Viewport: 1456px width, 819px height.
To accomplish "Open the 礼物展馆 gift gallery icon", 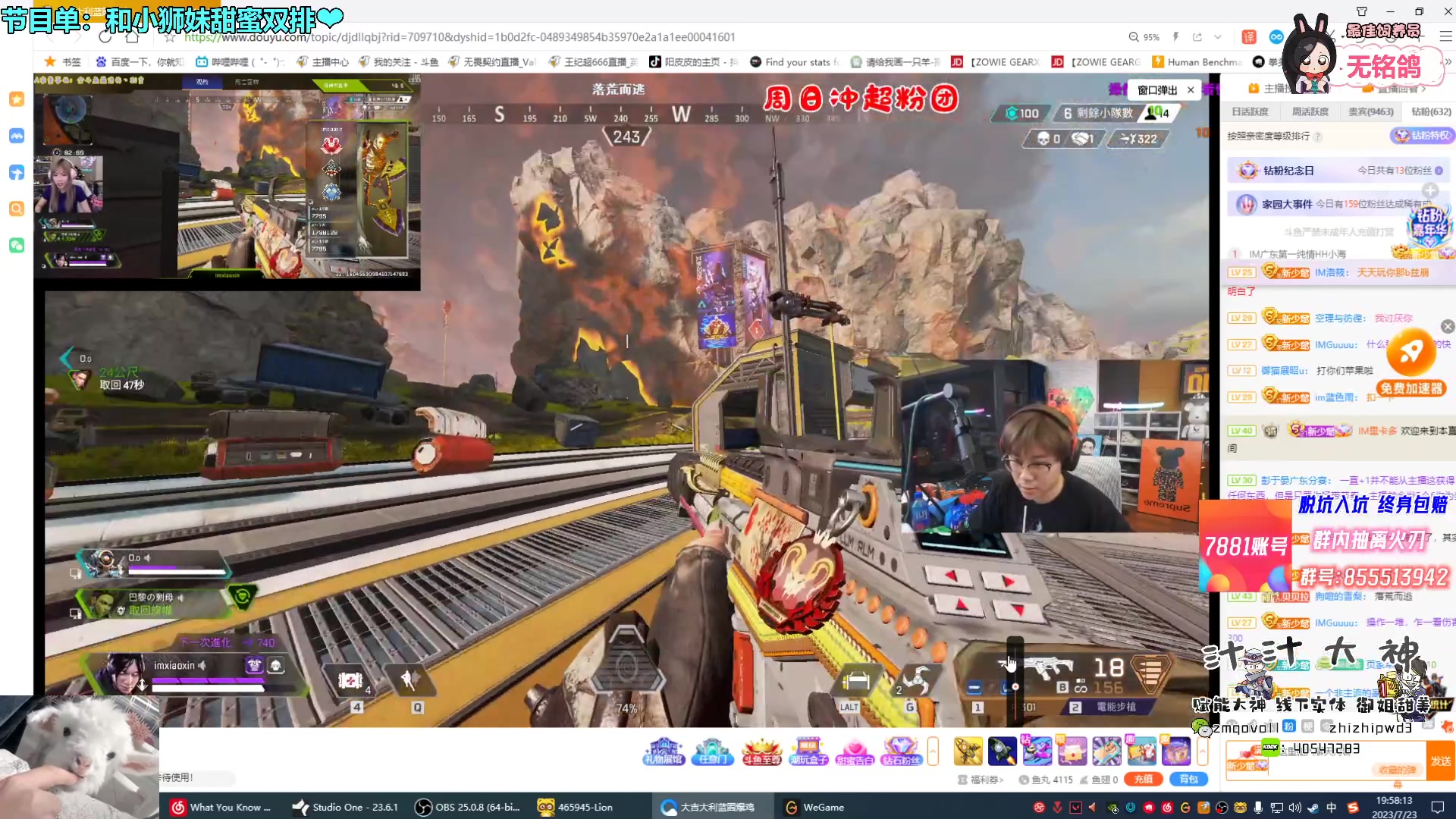I will [x=664, y=752].
